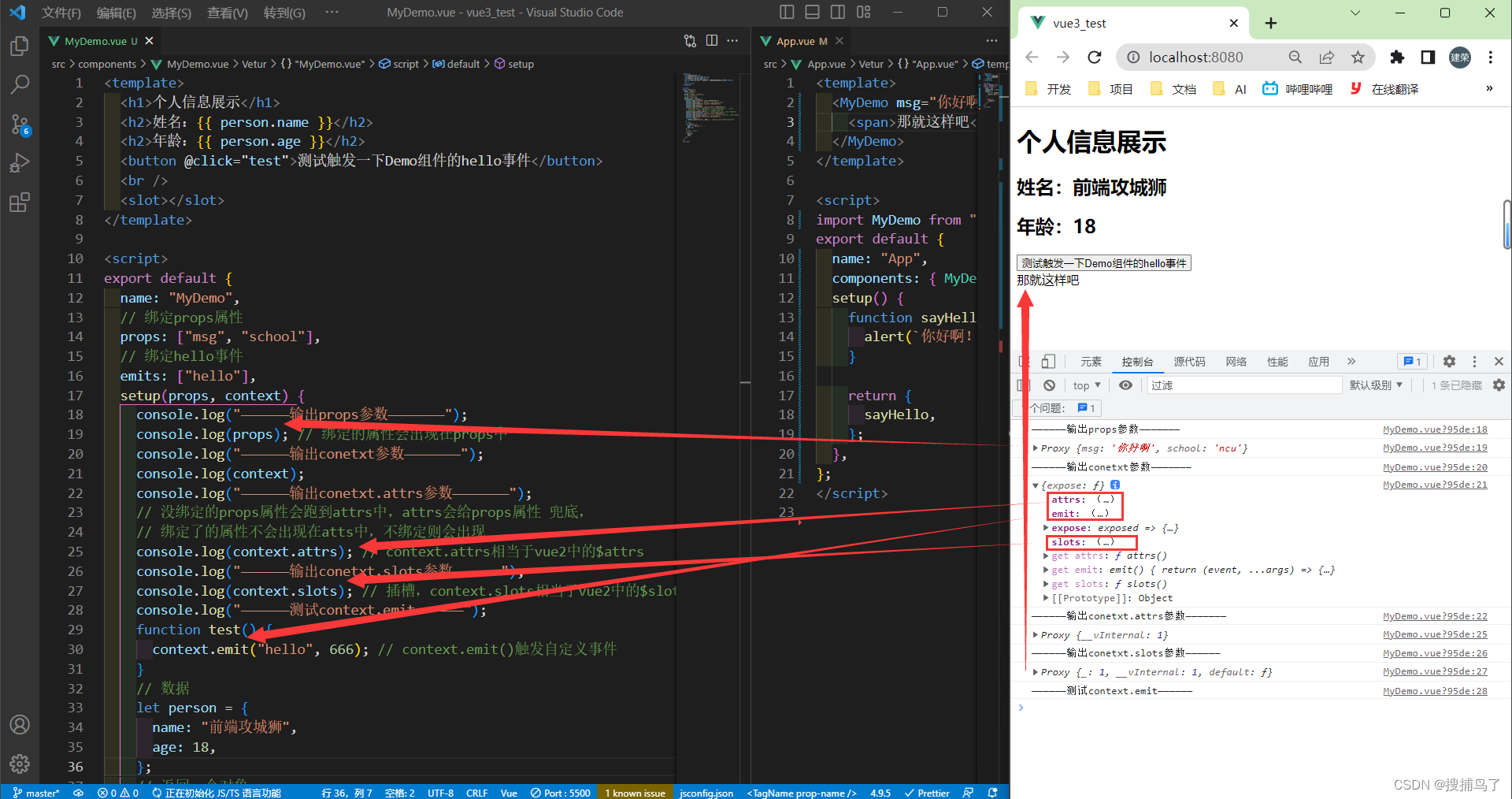
Task: Open the Manage gear in VS Code
Action: (x=20, y=764)
